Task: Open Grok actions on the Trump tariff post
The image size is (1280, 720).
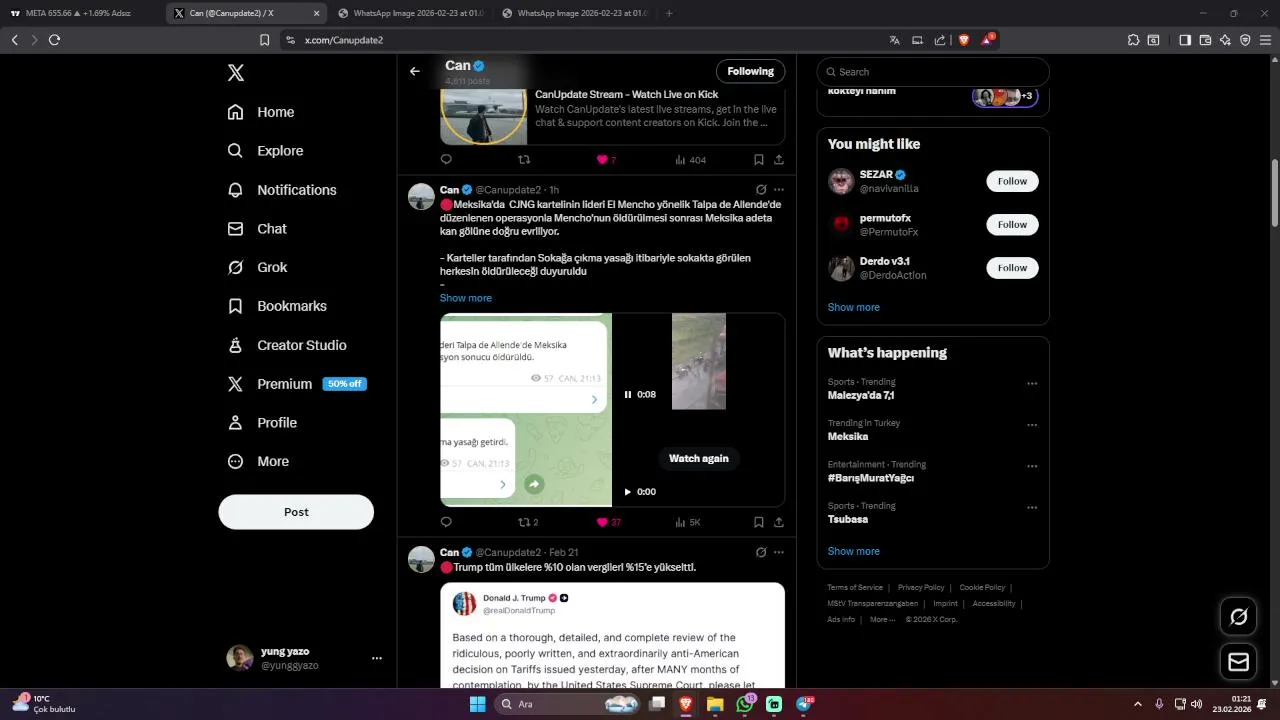Action: (x=761, y=552)
